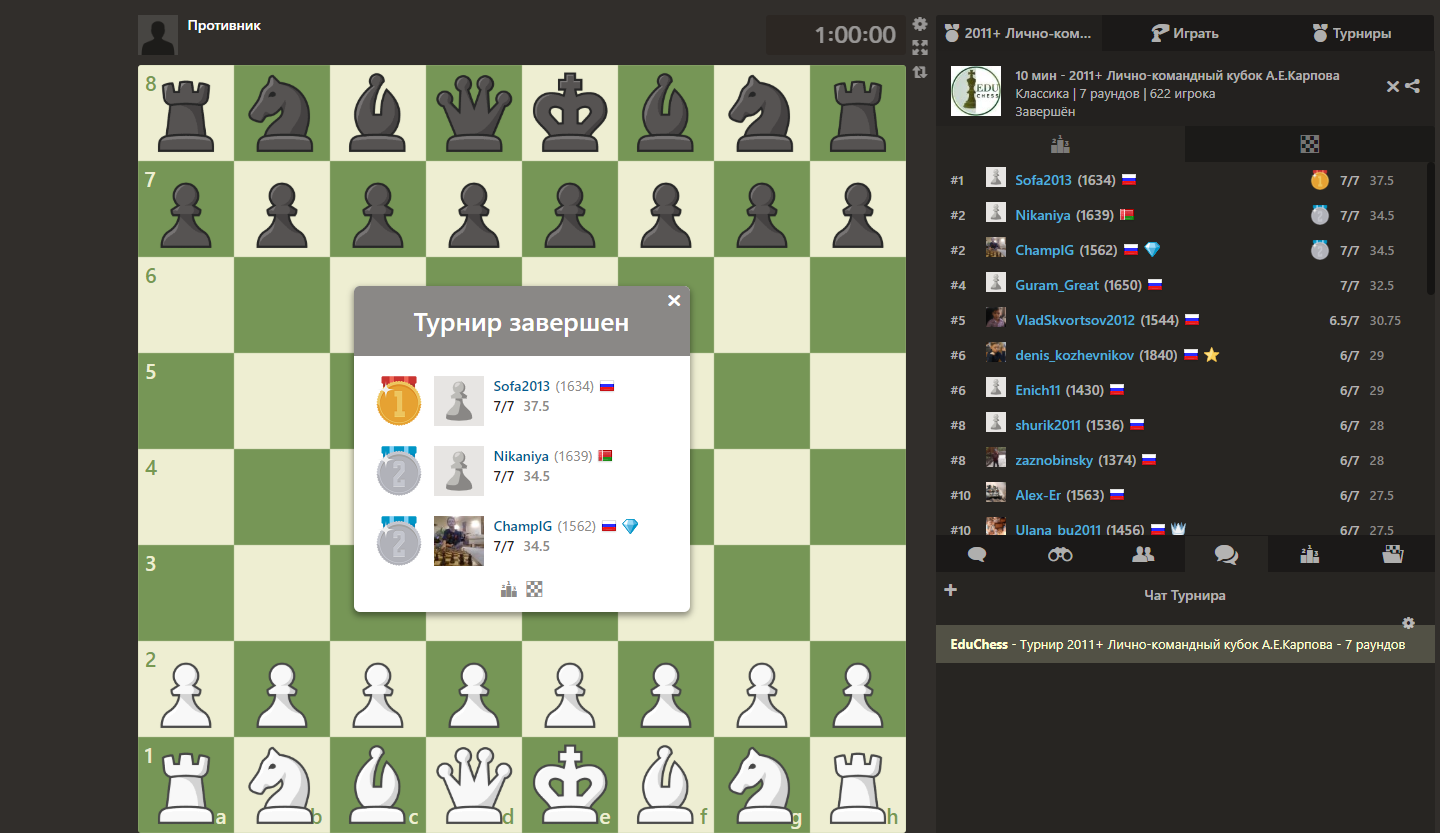Close the Турнир завершен popup

coord(674,300)
